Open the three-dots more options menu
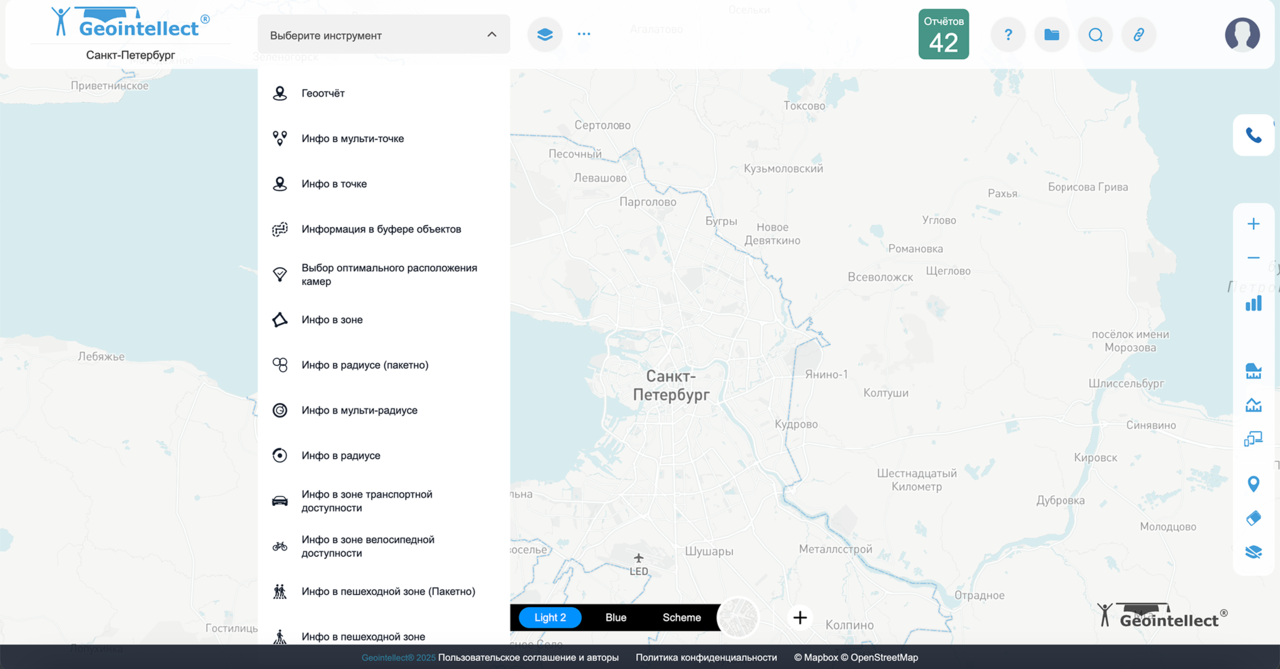1280x669 pixels. click(584, 34)
